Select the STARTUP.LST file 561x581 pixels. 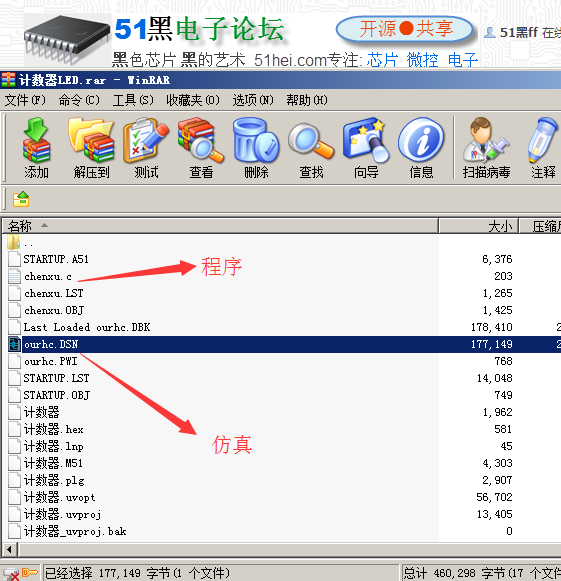pos(56,378)
